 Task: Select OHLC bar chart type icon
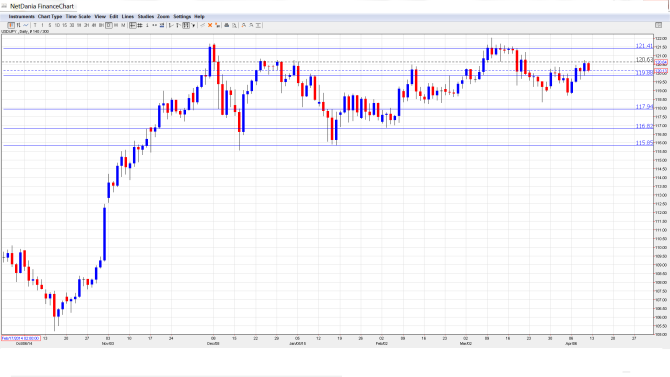[18, 25]
